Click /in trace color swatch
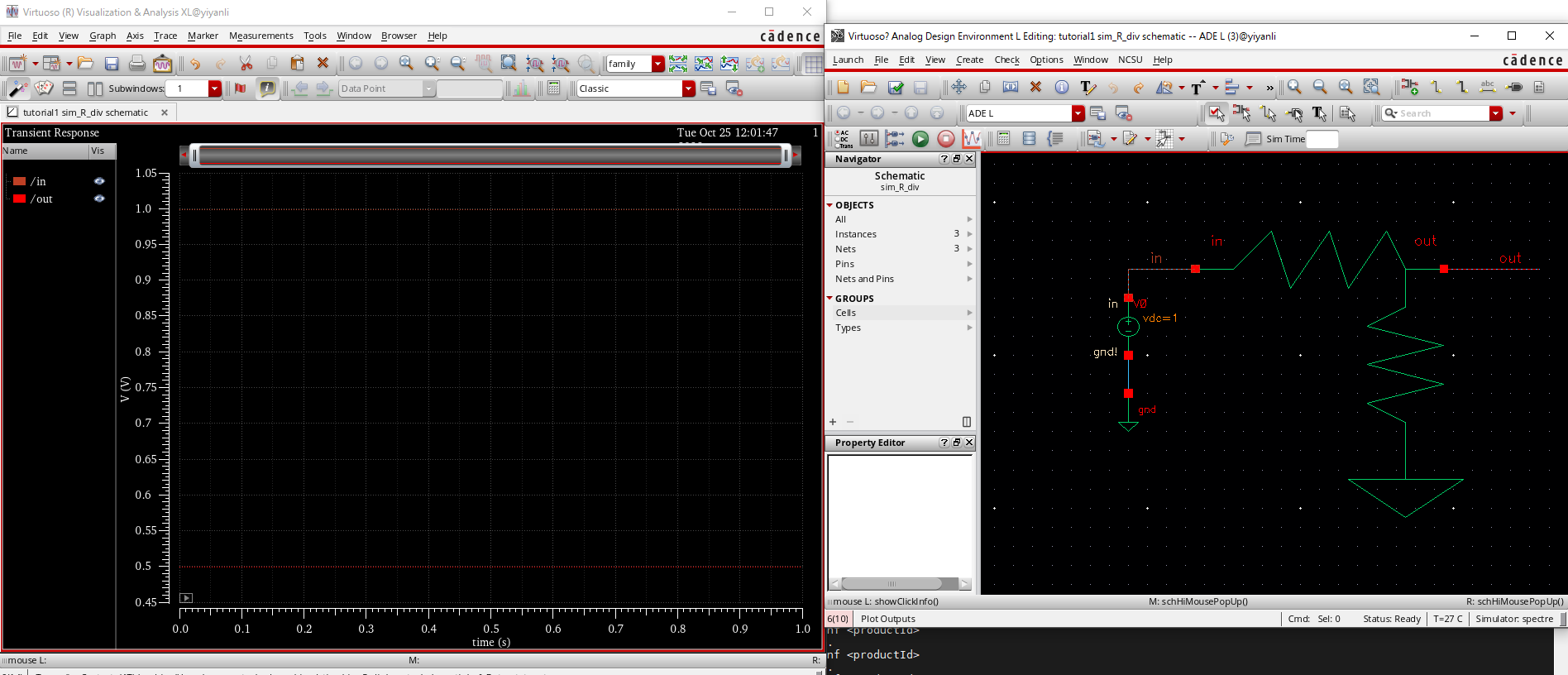Viewport: 1568px width, 675px height. [19, 181]
